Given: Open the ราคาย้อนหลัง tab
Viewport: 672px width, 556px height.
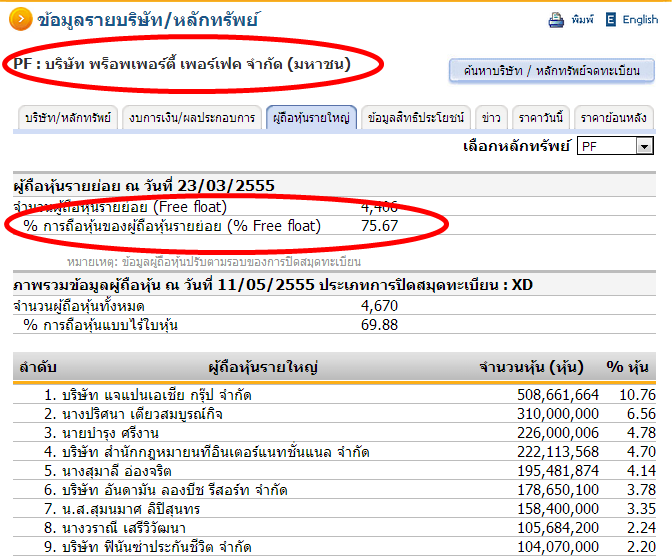Looking at the screenshot, I should (x=614, y=117).
